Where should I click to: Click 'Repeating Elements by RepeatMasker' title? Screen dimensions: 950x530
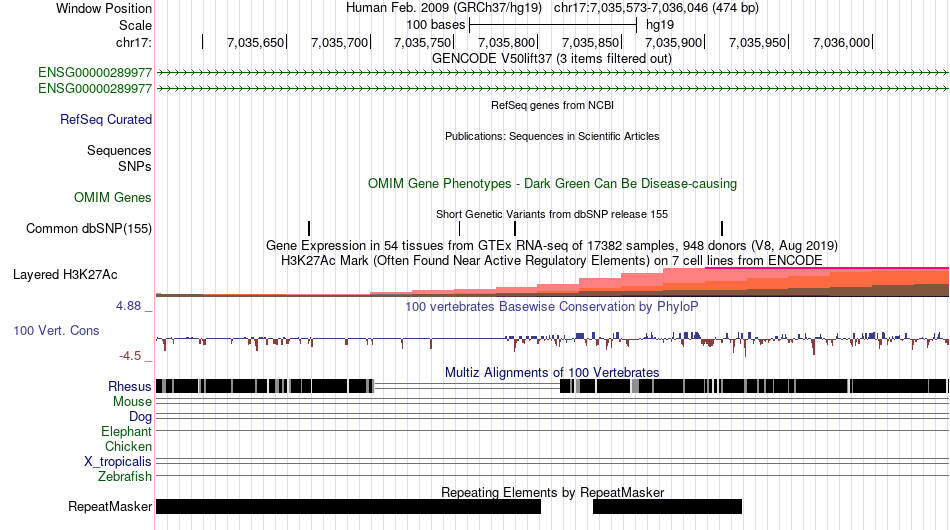[552, 492]
